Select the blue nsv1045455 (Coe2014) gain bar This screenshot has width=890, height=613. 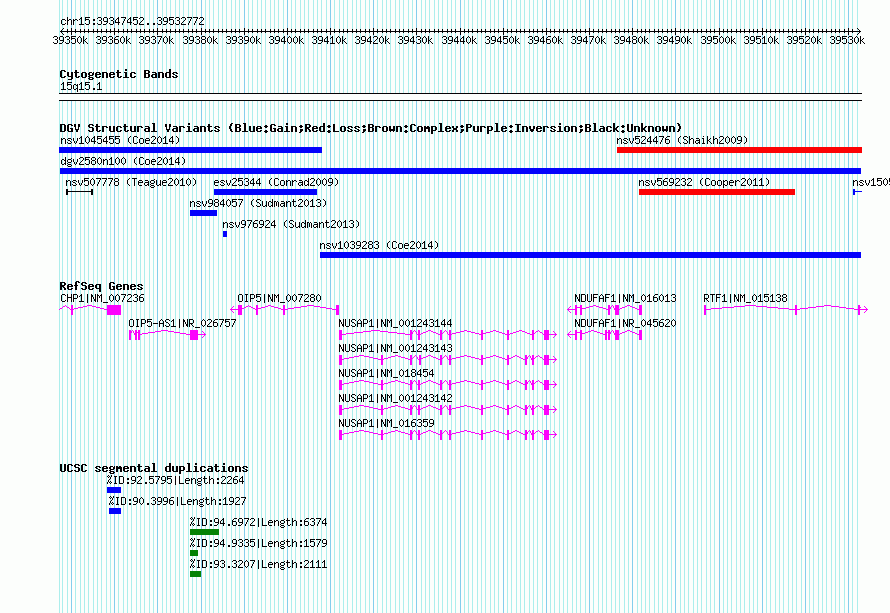(191, 150)
